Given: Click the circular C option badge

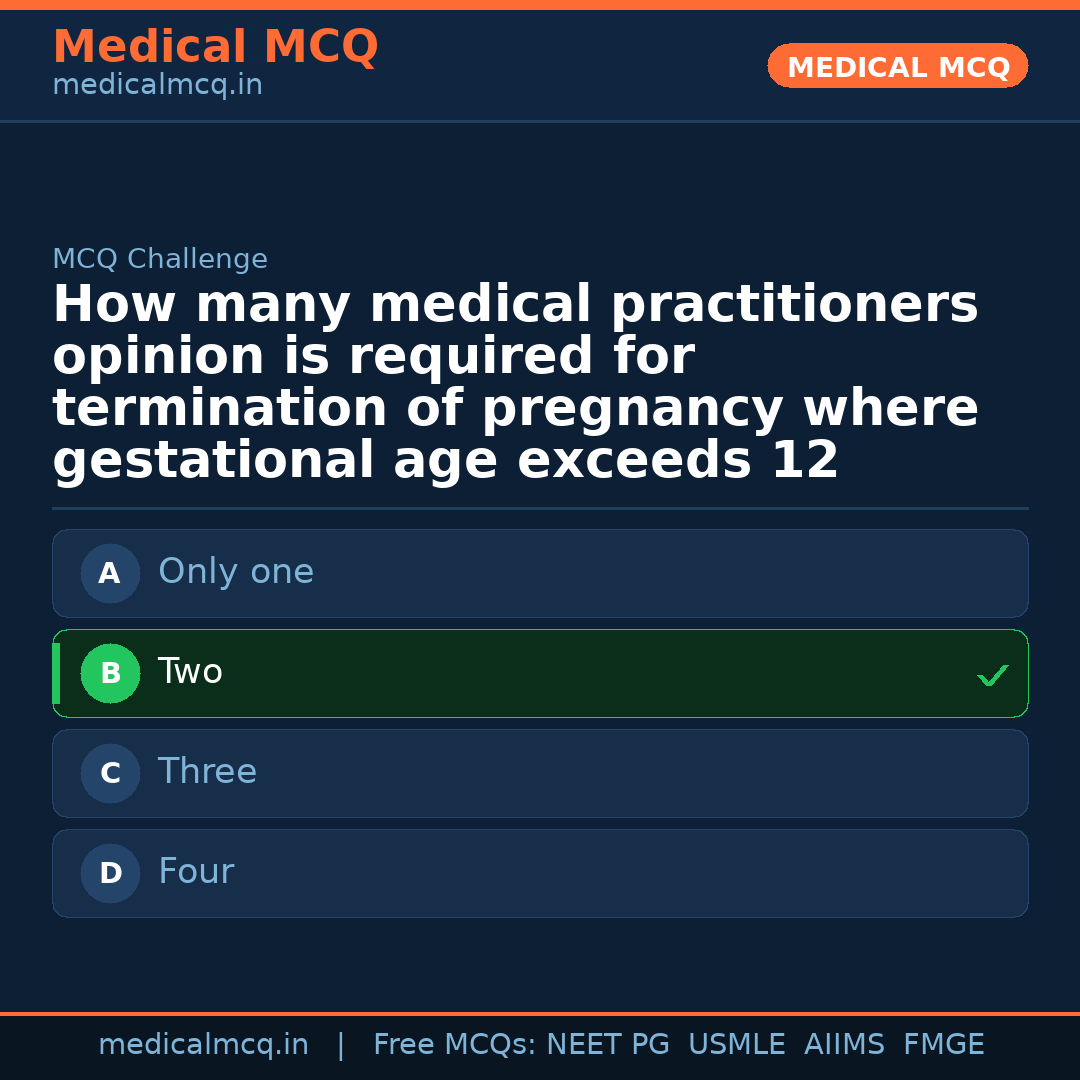Looking at the screenshot, I should pos(110,773).
